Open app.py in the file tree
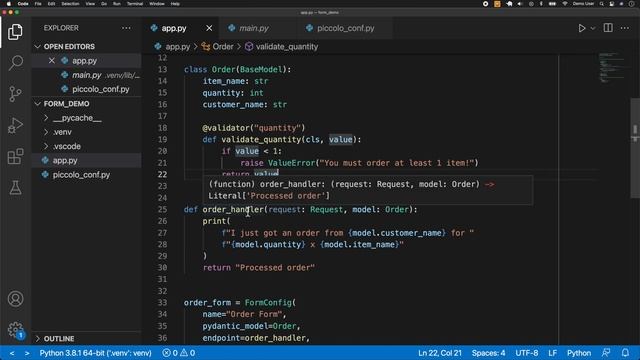The height and width of the screenshot is (360, 640). pos(65,160)
